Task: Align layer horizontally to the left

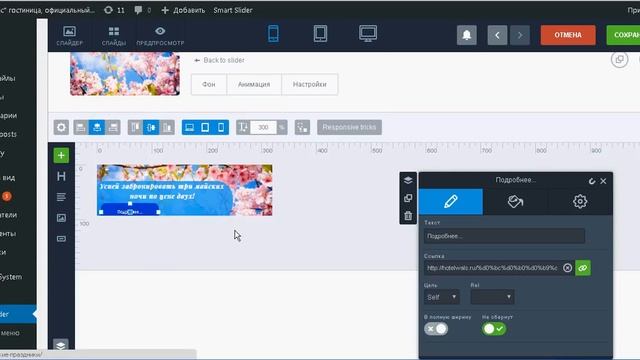Action: tap(81, 127)
